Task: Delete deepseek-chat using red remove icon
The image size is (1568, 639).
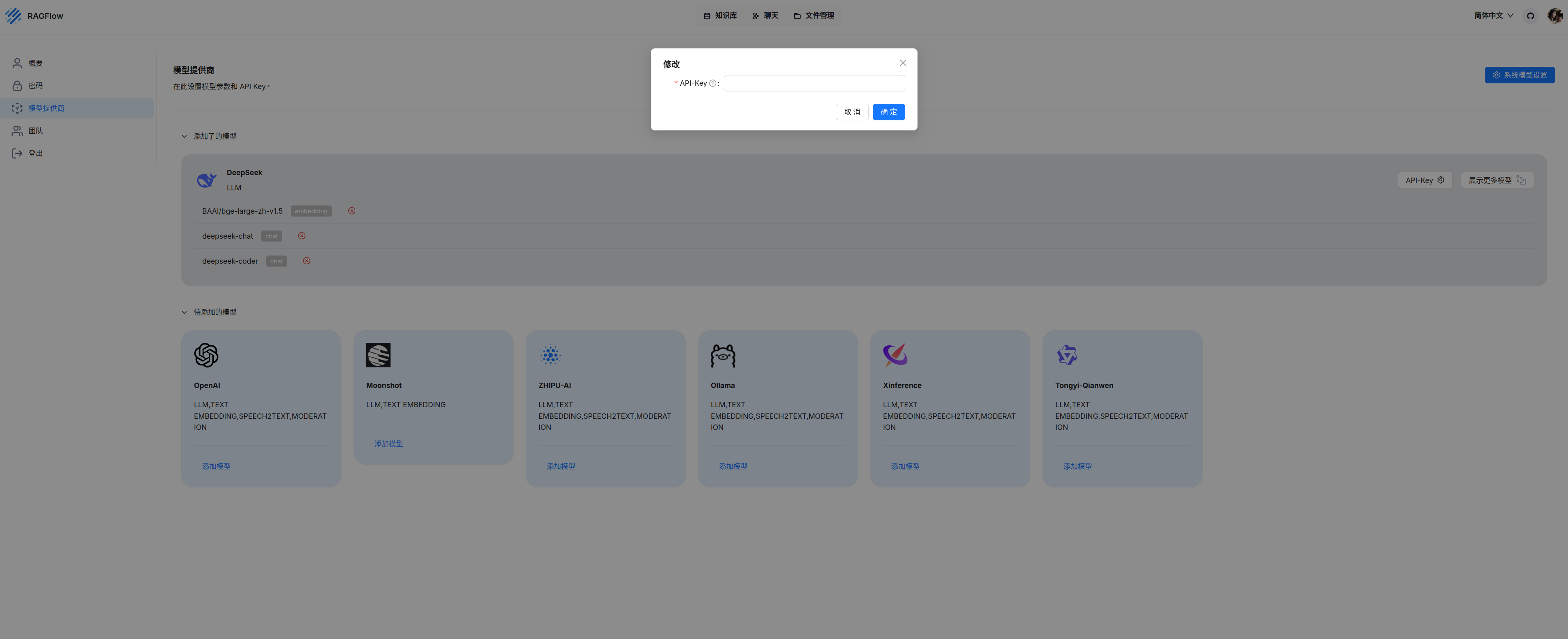Action: (x=301, y=235)
